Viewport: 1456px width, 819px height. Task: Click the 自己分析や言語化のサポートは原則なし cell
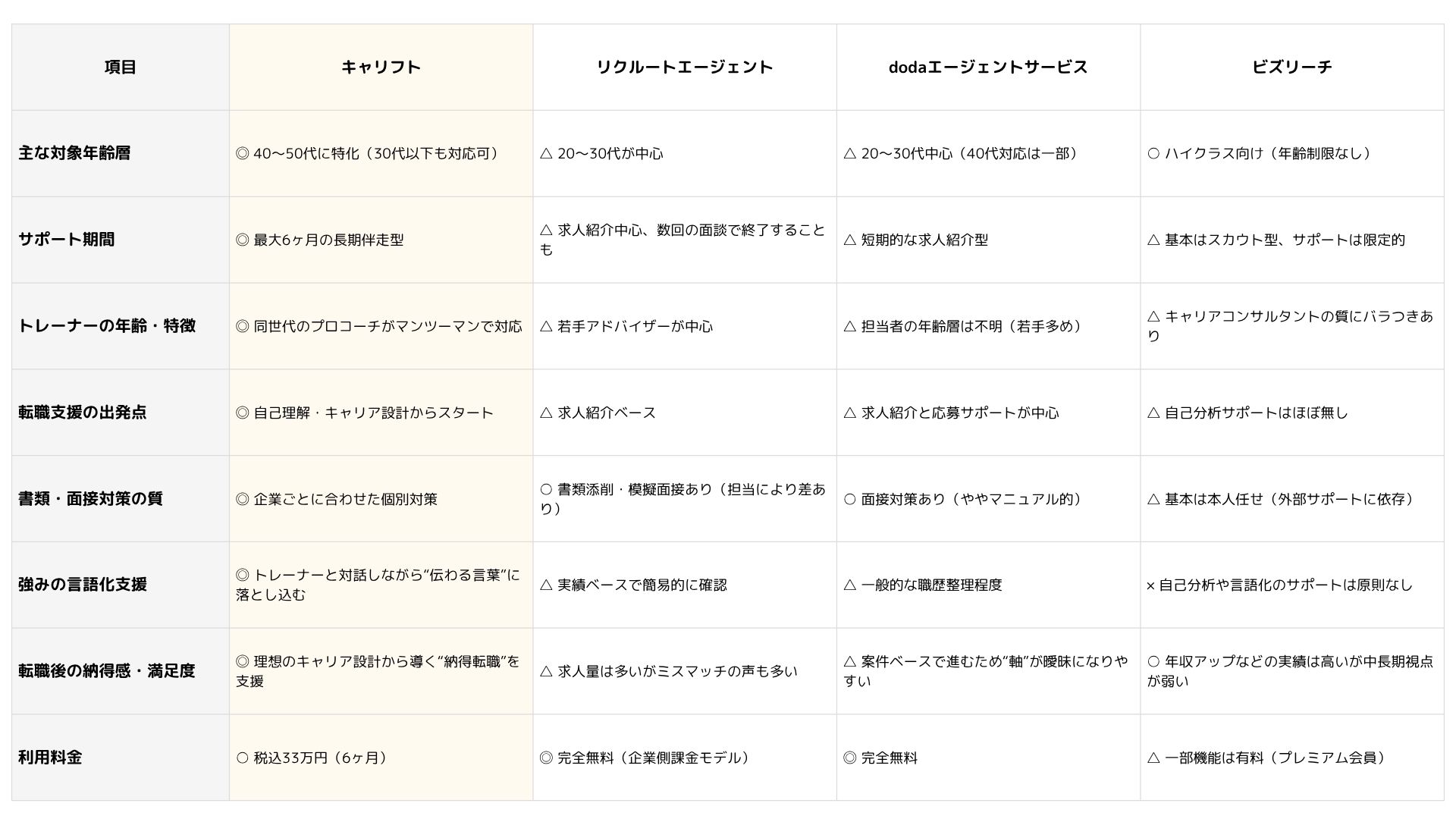coord(1292,585)
